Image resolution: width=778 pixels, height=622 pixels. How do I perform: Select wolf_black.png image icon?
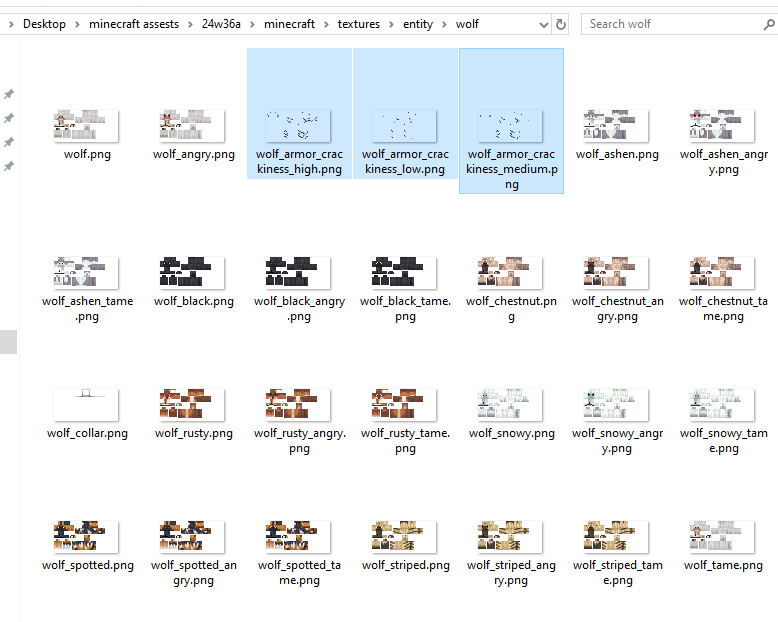[192, 272]
